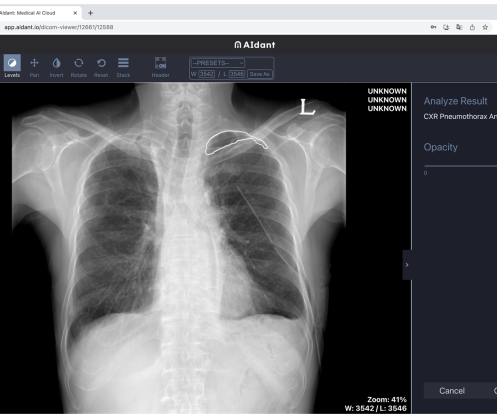
Task: Select the Levels tool
Action: coord(12,67)
